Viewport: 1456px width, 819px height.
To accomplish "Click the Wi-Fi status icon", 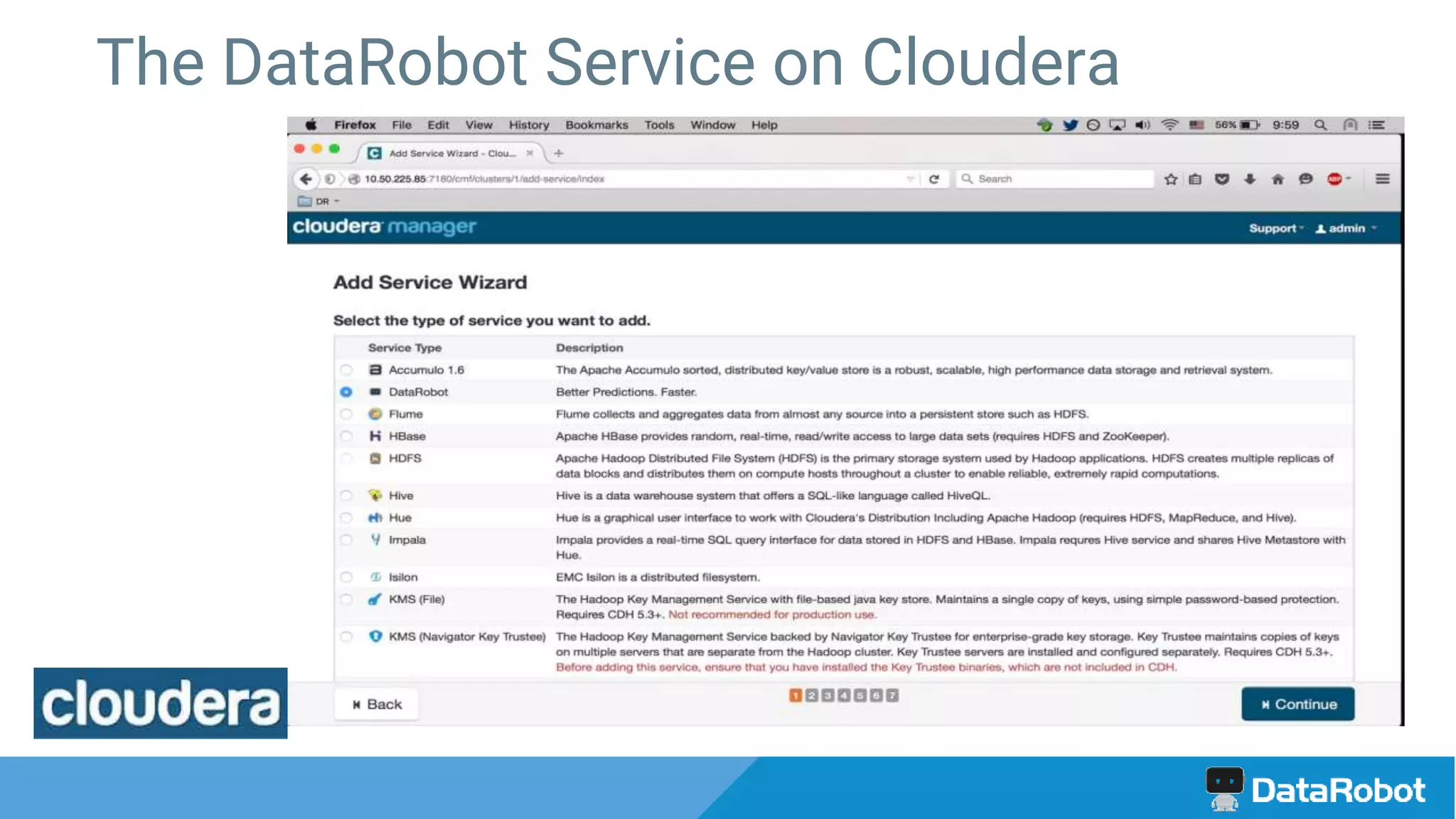I will pyautogui.click(x=1169, y=124).
